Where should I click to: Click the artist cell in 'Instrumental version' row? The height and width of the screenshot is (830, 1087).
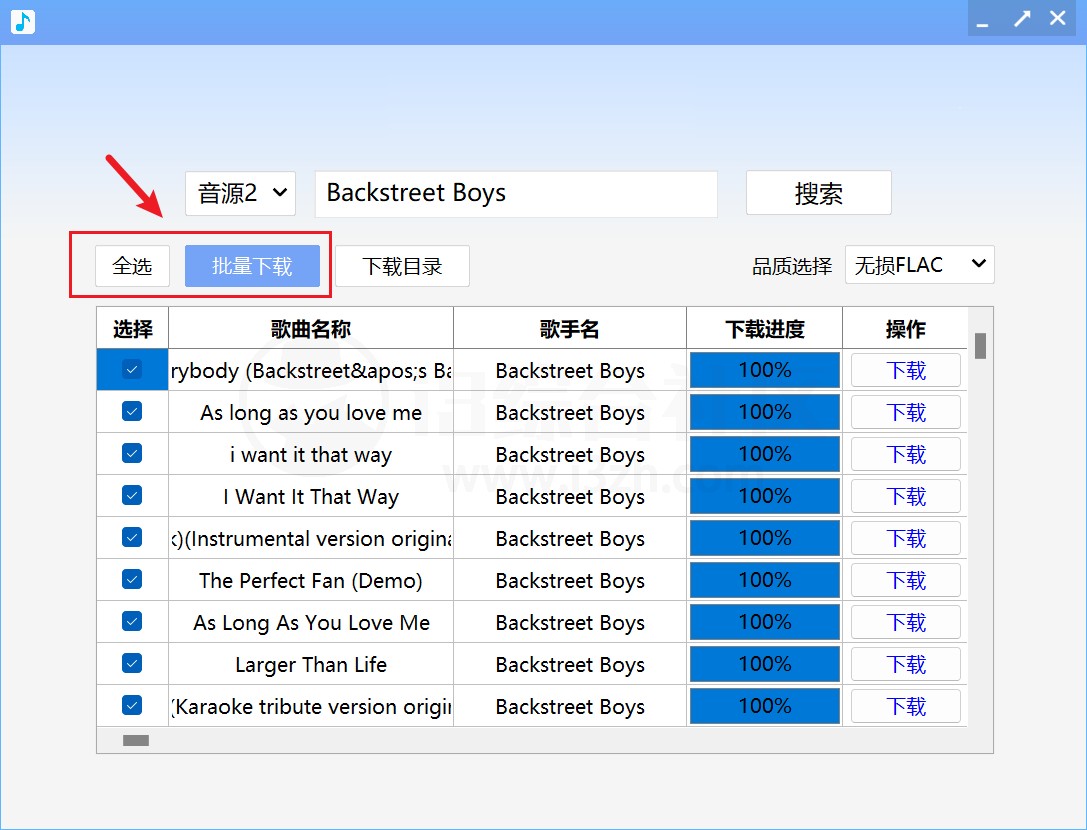coord(570,539)
